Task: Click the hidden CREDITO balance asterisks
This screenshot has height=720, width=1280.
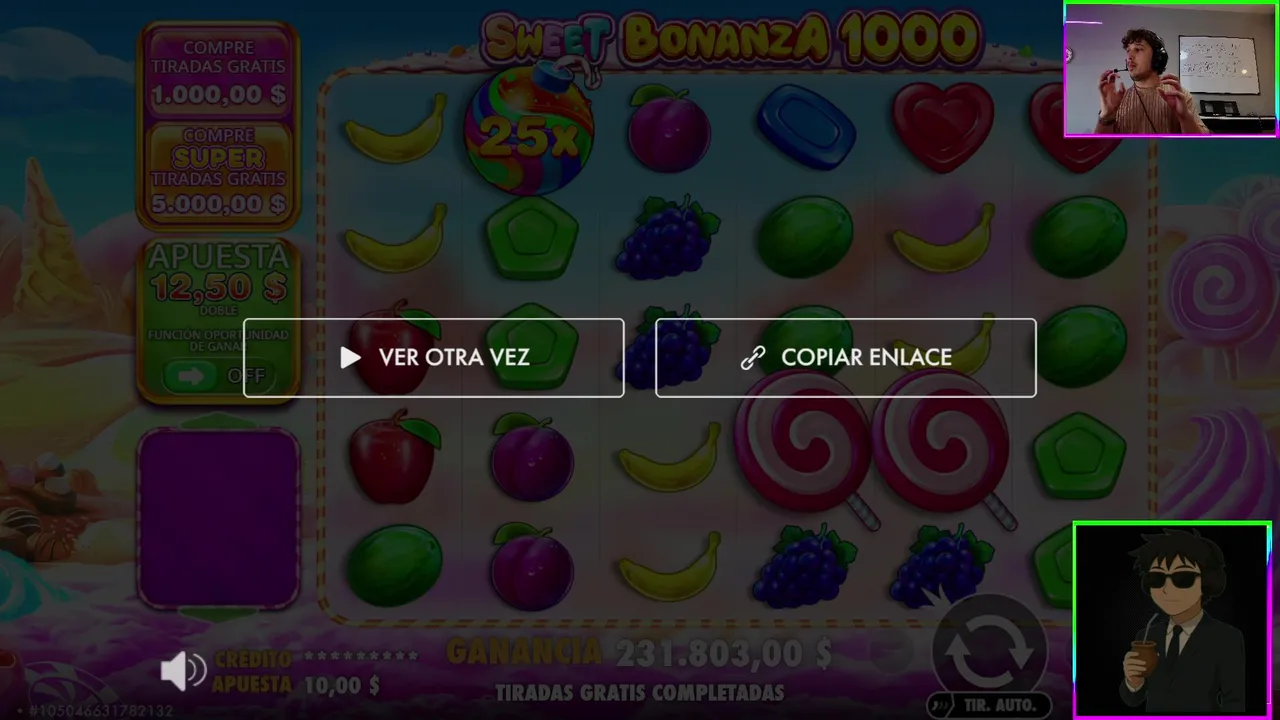Action: pos(361,657)
